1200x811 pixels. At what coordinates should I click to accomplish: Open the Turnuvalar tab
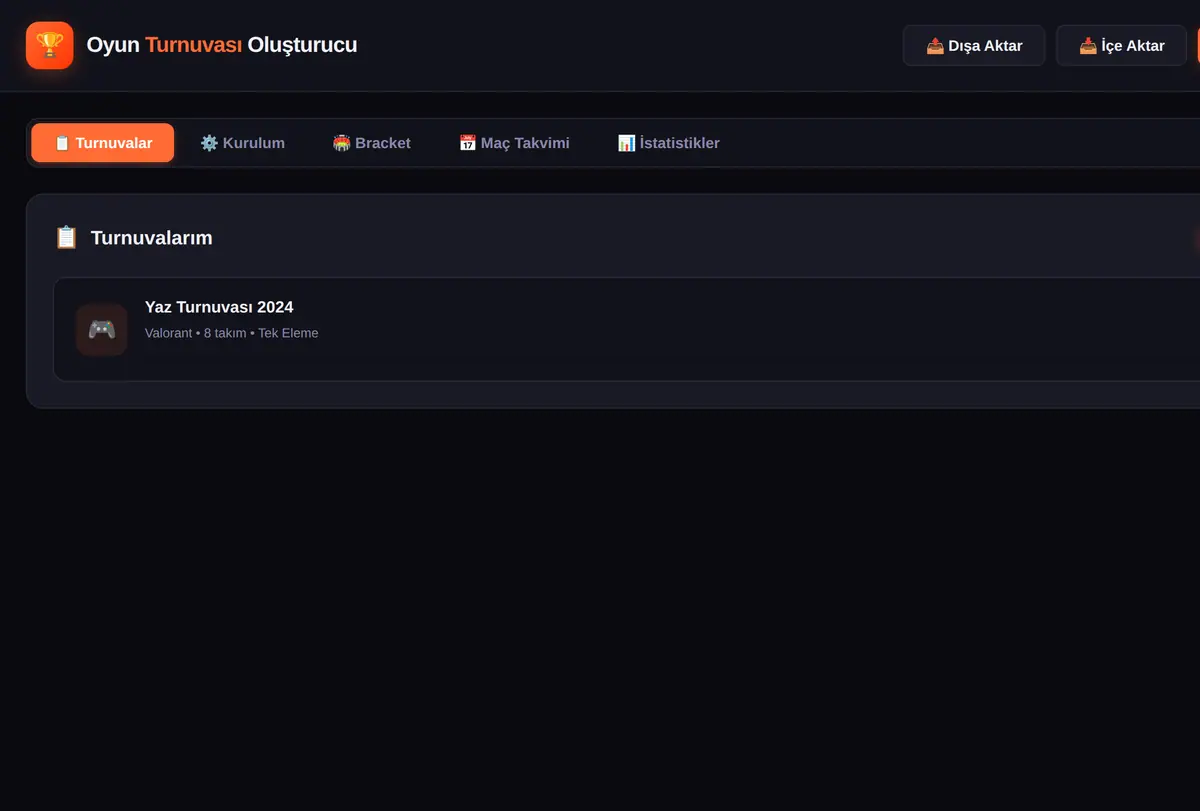click(103, 143)
